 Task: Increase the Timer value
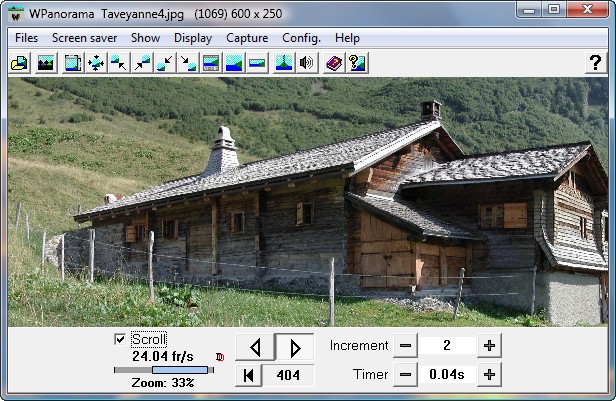click(489, 375)
